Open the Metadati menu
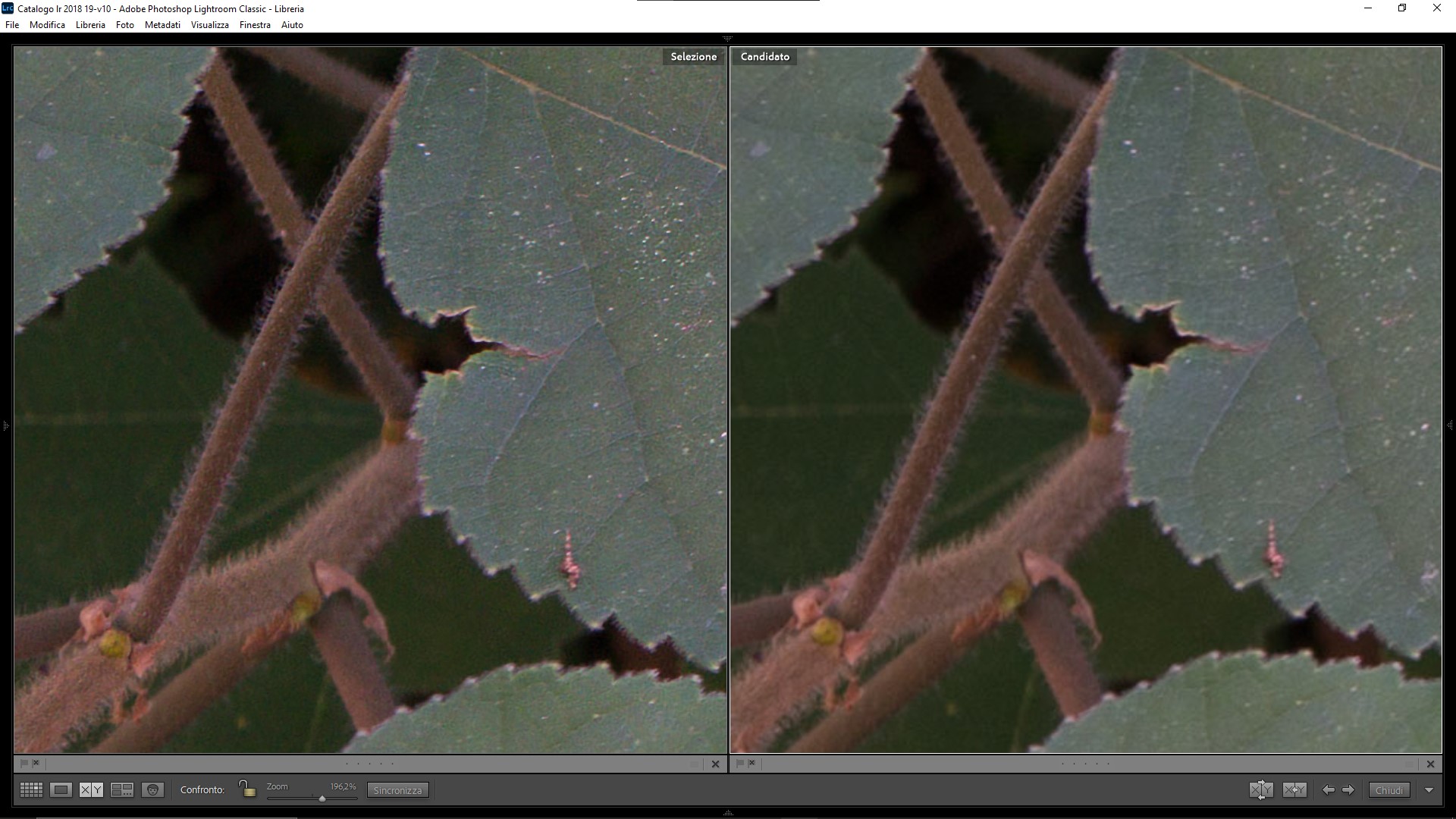The height and width of the screenshot is (819, 1456). tap(162, 25)
